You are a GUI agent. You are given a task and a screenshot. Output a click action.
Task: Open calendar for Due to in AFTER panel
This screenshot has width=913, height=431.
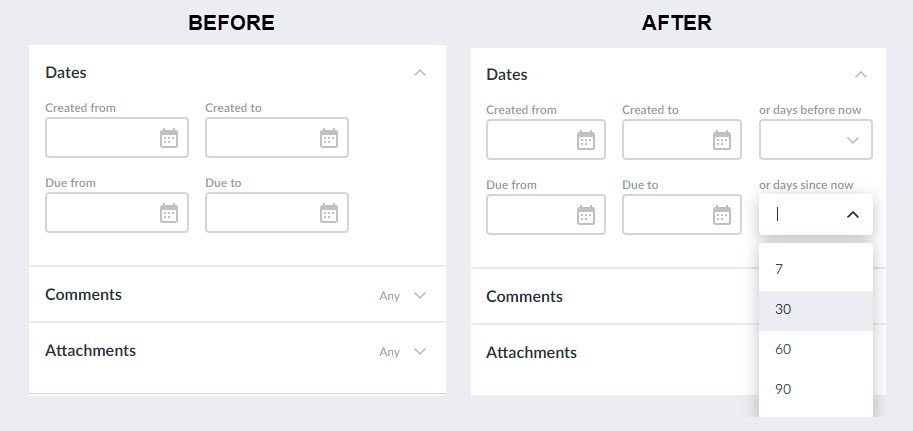[722, 216]
